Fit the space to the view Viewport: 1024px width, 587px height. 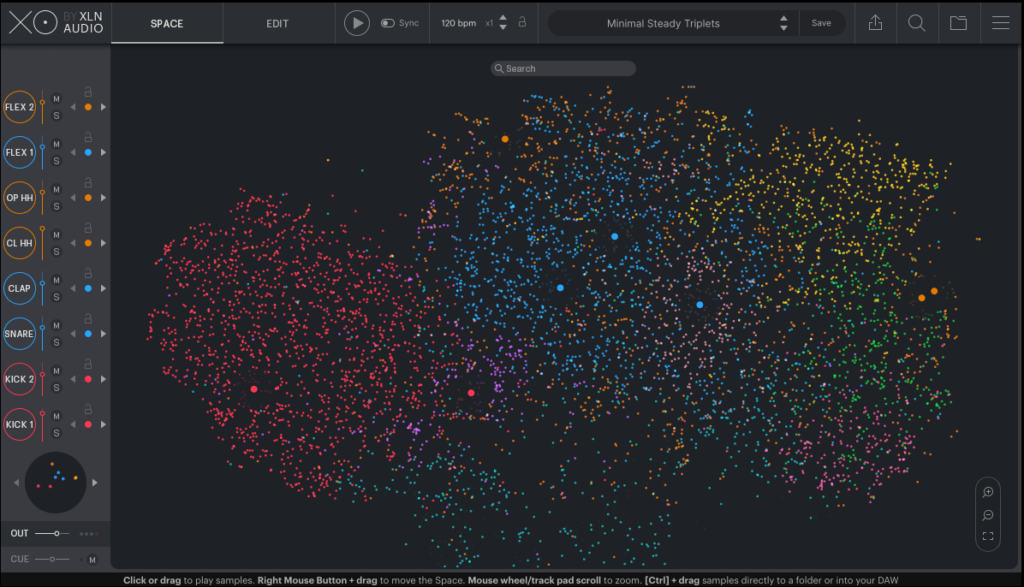tap(988, 537)
